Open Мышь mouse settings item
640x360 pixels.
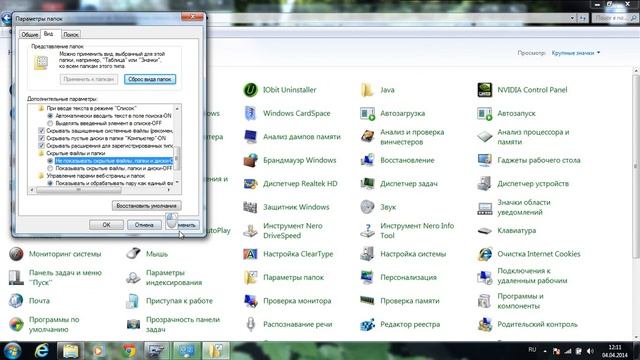pyautogui.click(x=147, y=254)
